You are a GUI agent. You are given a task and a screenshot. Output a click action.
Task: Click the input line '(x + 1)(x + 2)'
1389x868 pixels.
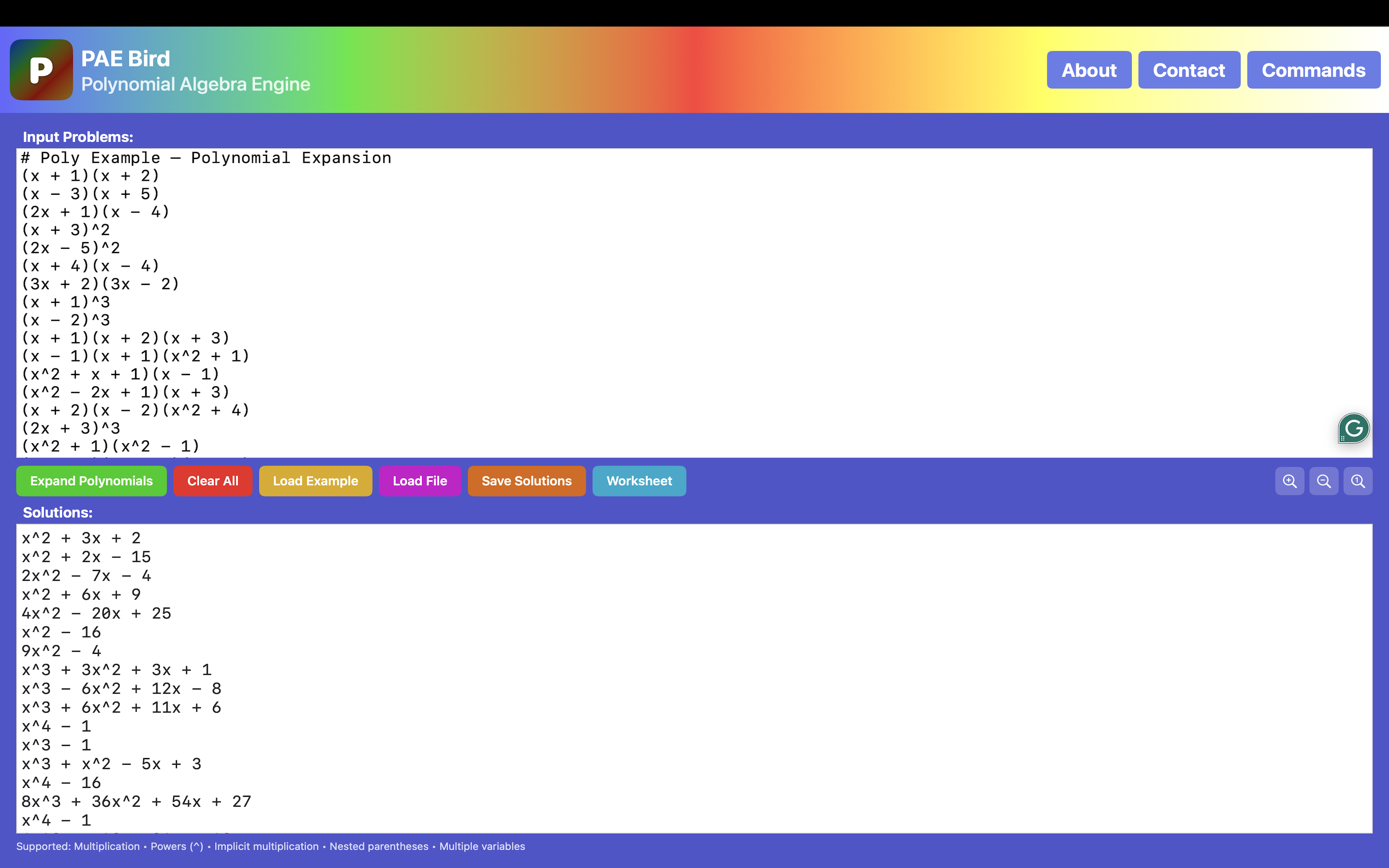click(x=90, y=176)
